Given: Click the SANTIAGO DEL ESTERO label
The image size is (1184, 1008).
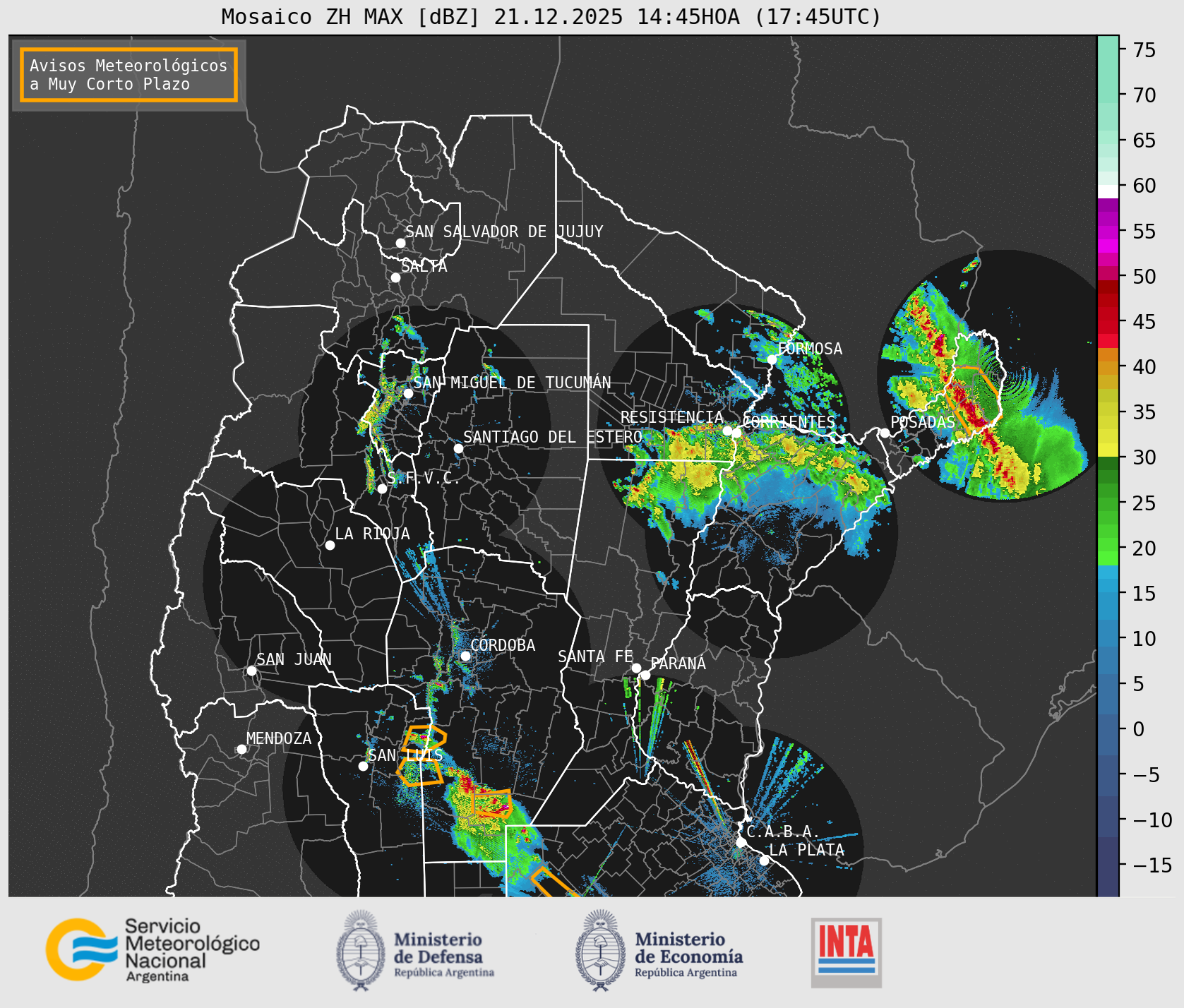Looking at the screenshot, I should pyautogui.click(x=553, y=437).
